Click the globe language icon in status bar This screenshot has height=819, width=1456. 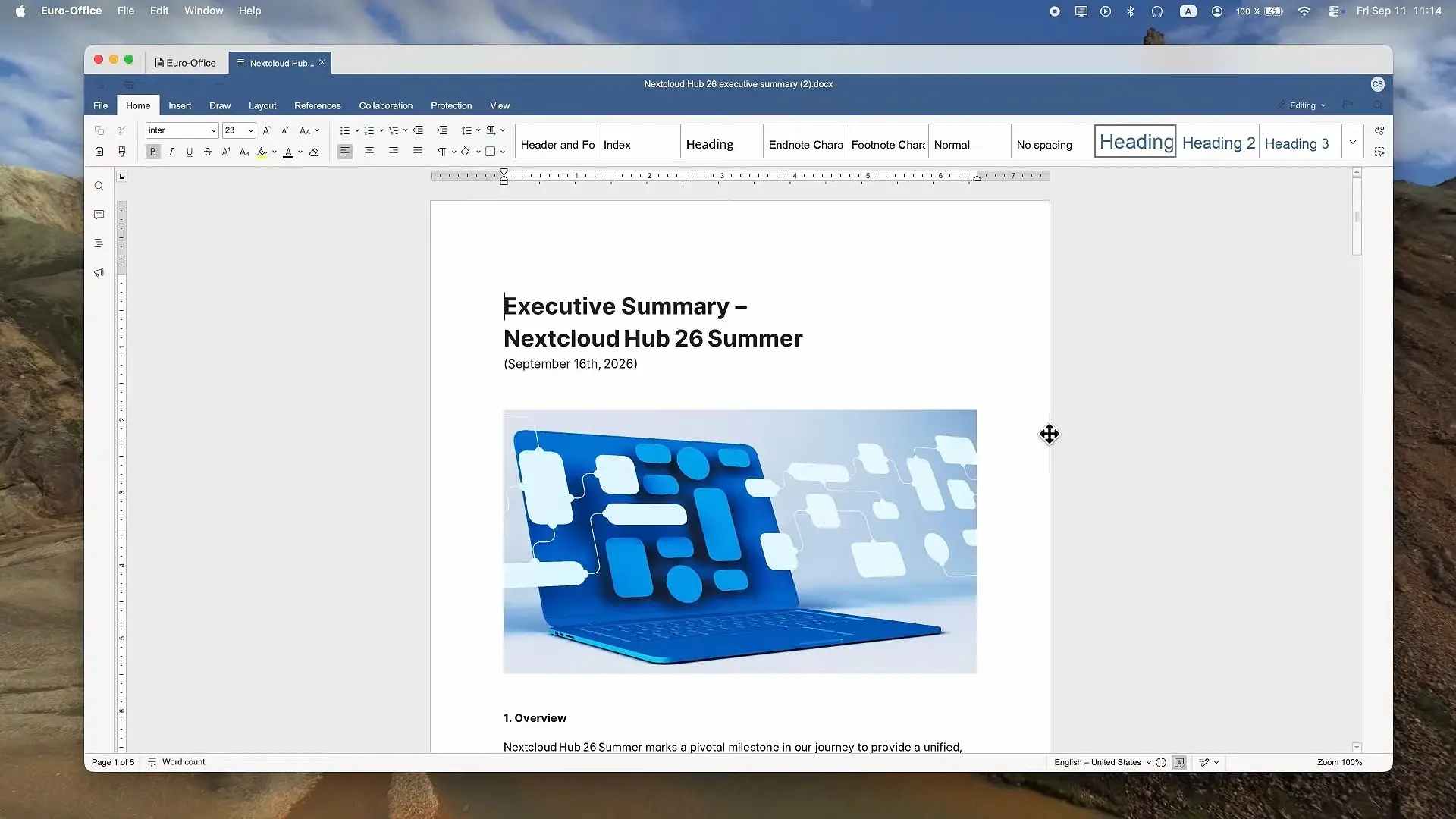1161,762
